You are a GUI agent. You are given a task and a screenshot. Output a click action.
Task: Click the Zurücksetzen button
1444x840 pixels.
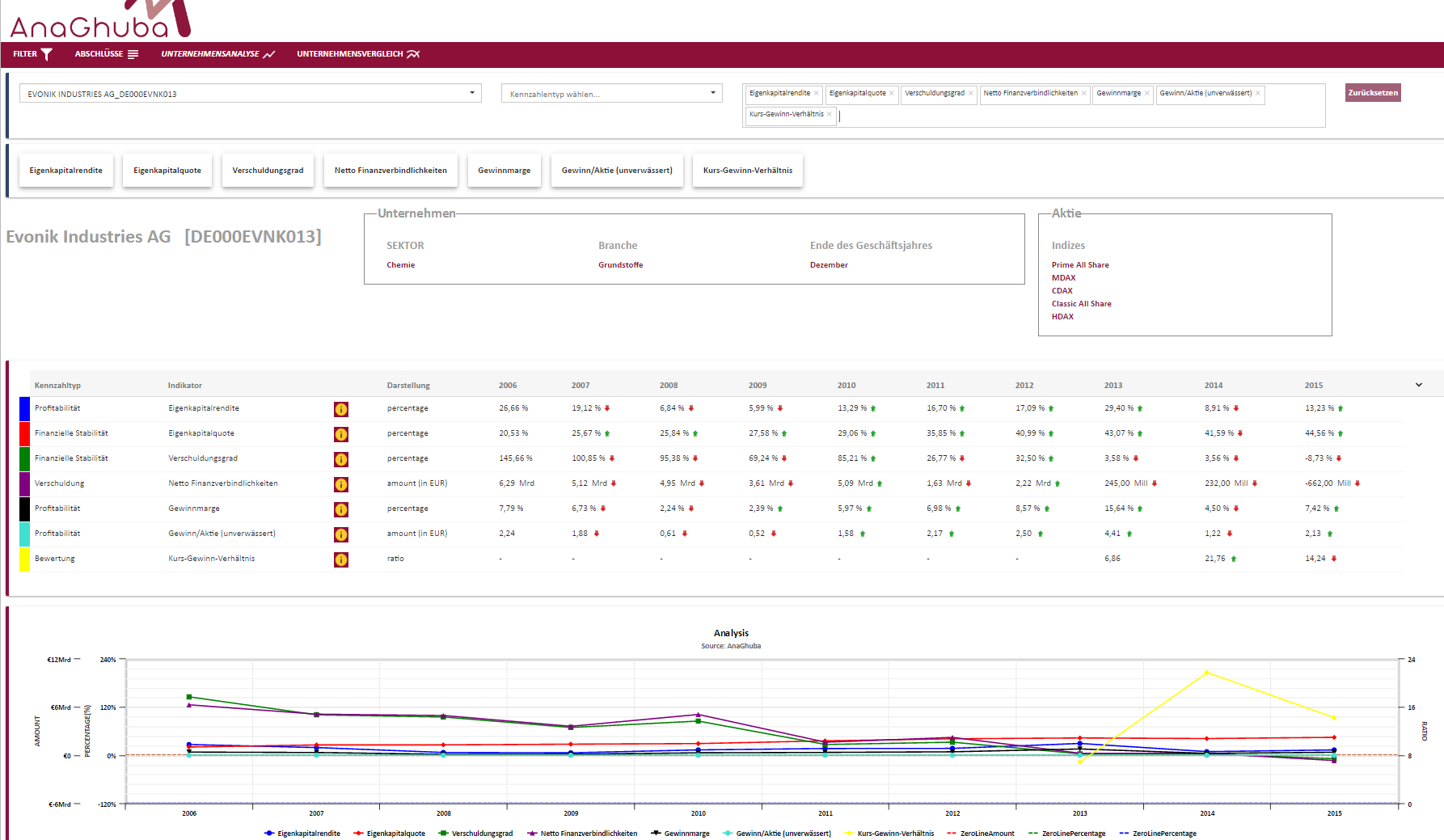tap(1372, 93)
